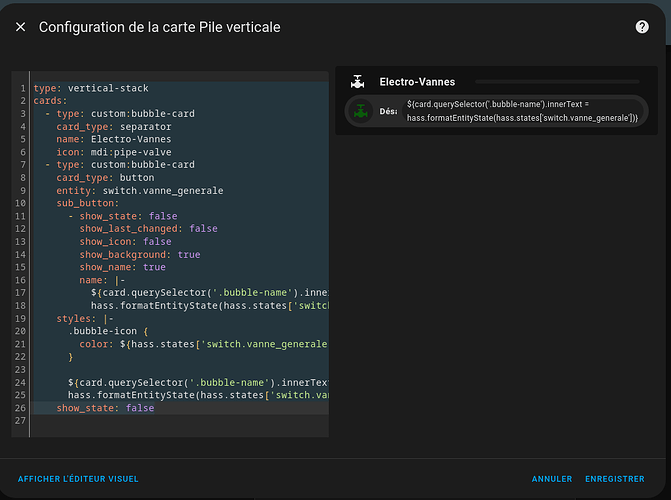Toggle the green valve icon button
671x500 pixels.
pos(361,111)
